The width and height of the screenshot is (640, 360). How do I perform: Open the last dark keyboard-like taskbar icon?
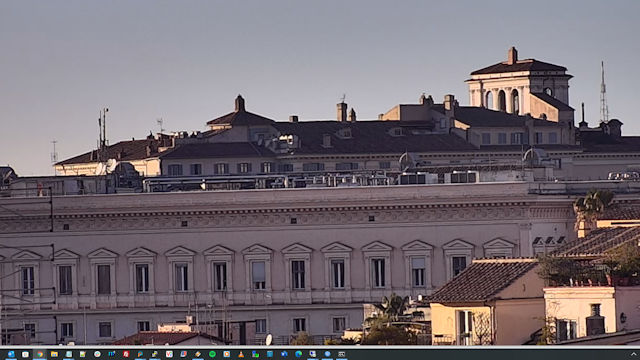(x=342, y=354)
